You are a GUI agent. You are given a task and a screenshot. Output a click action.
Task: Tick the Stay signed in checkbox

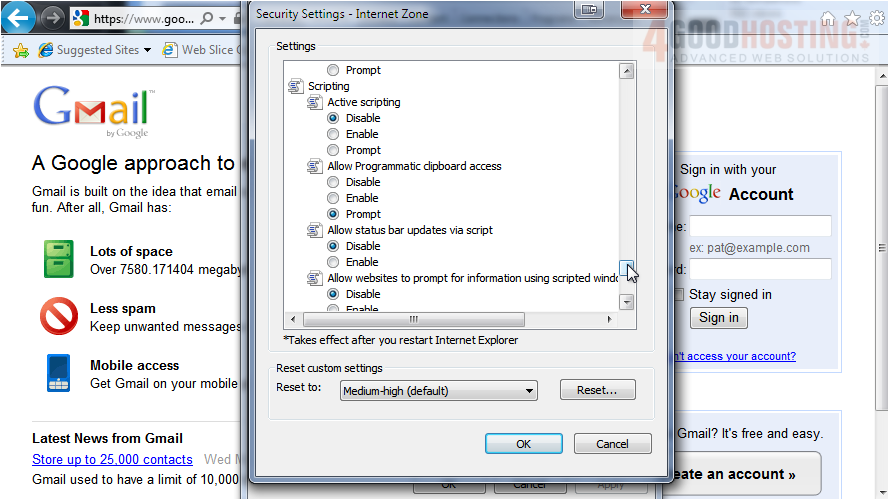[677, 295]
